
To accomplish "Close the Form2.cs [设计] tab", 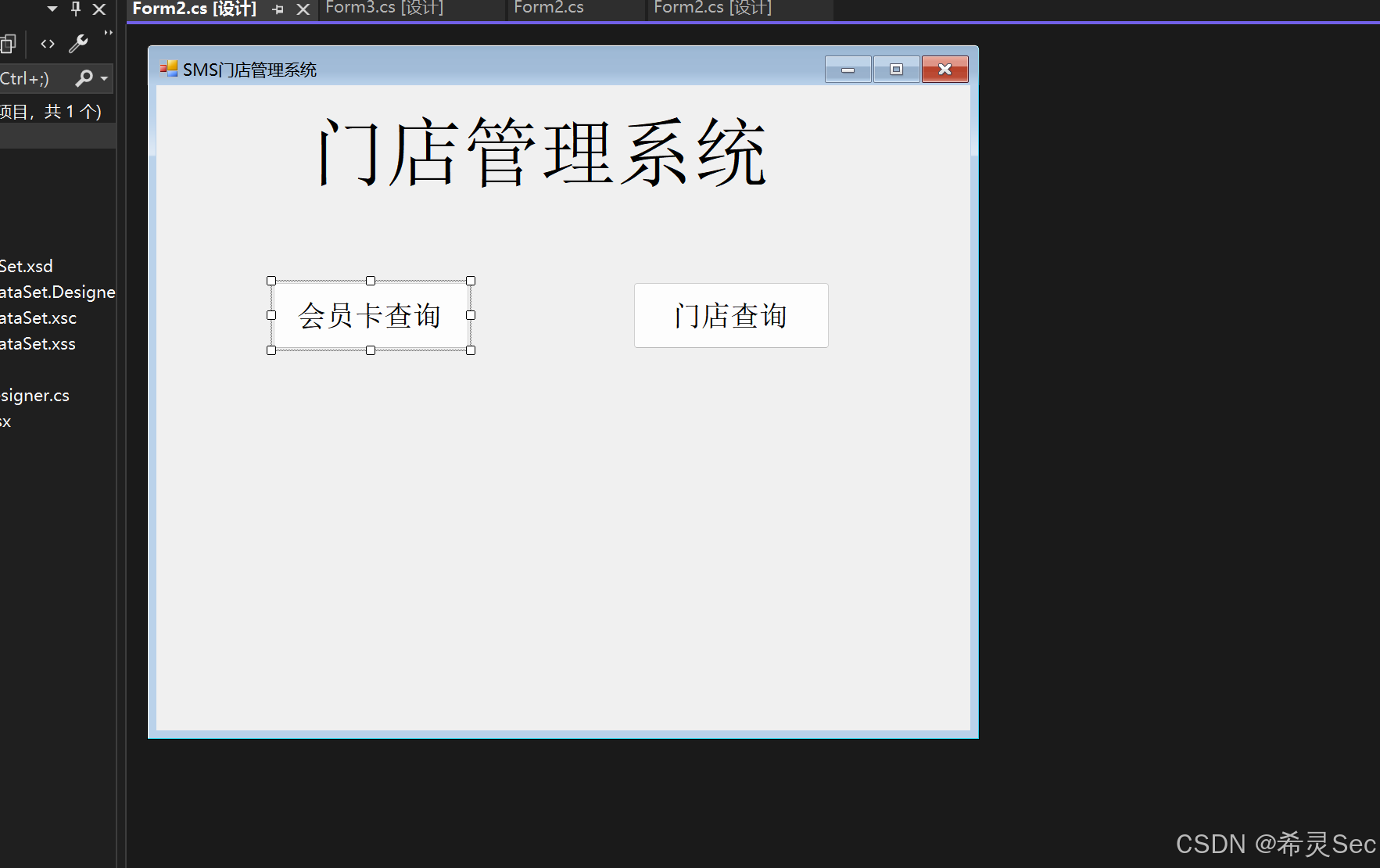I will pos(303,9).
